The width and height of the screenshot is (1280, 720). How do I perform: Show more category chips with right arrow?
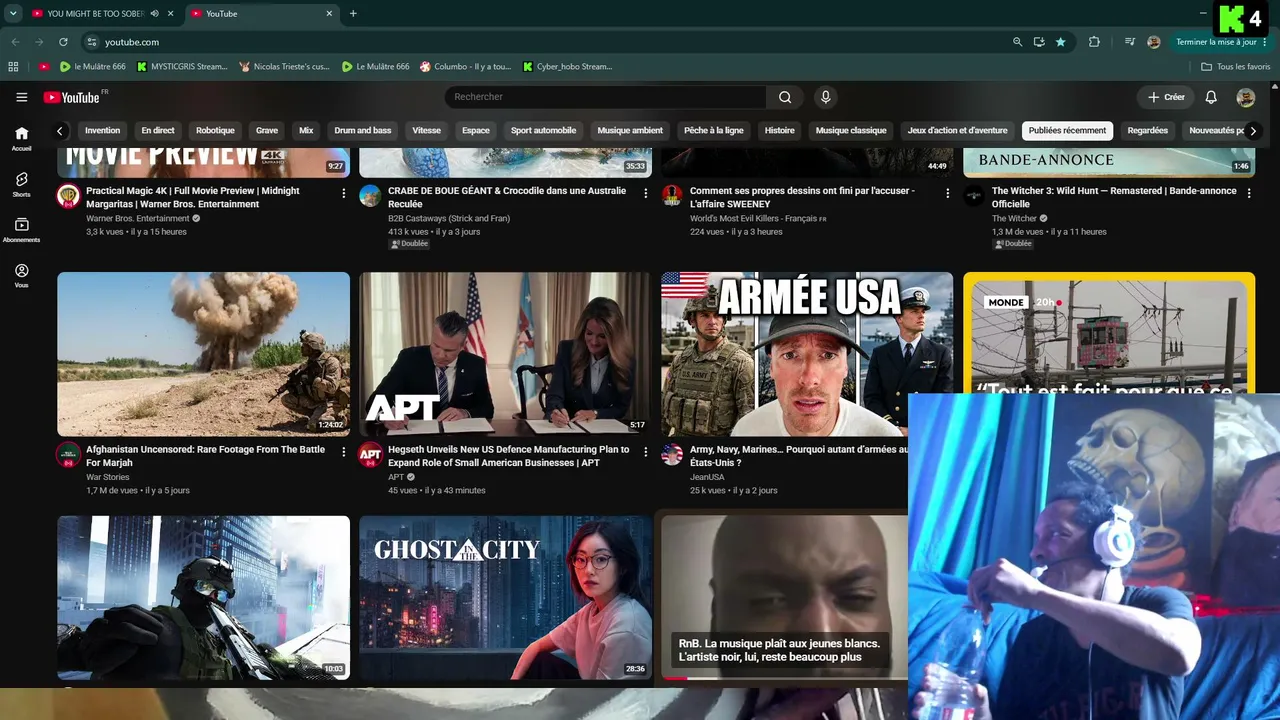1253,131
